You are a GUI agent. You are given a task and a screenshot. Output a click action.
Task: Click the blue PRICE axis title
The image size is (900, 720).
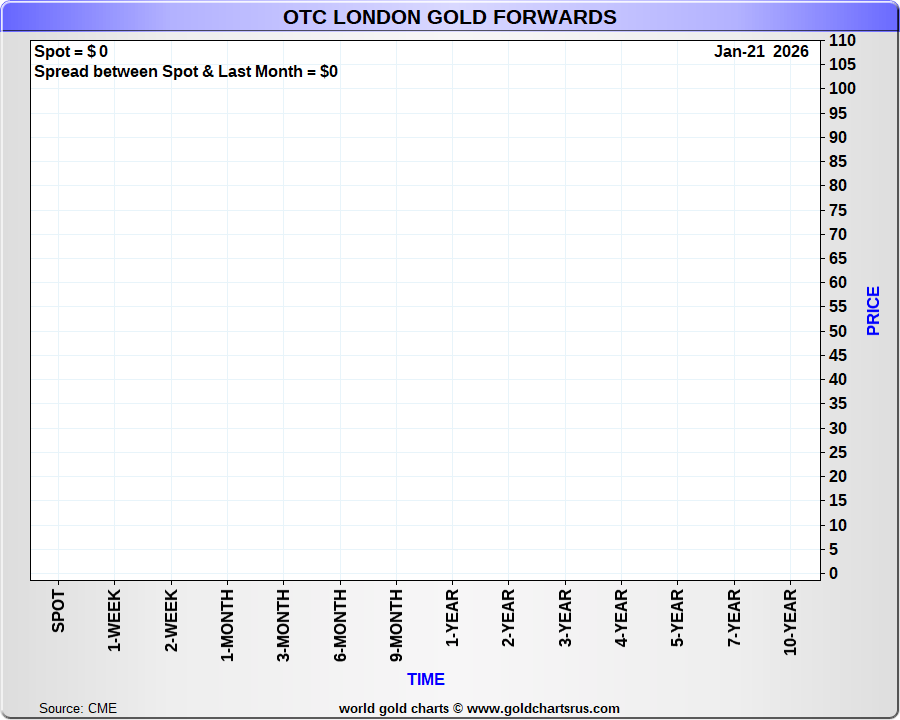pos(873,311)
